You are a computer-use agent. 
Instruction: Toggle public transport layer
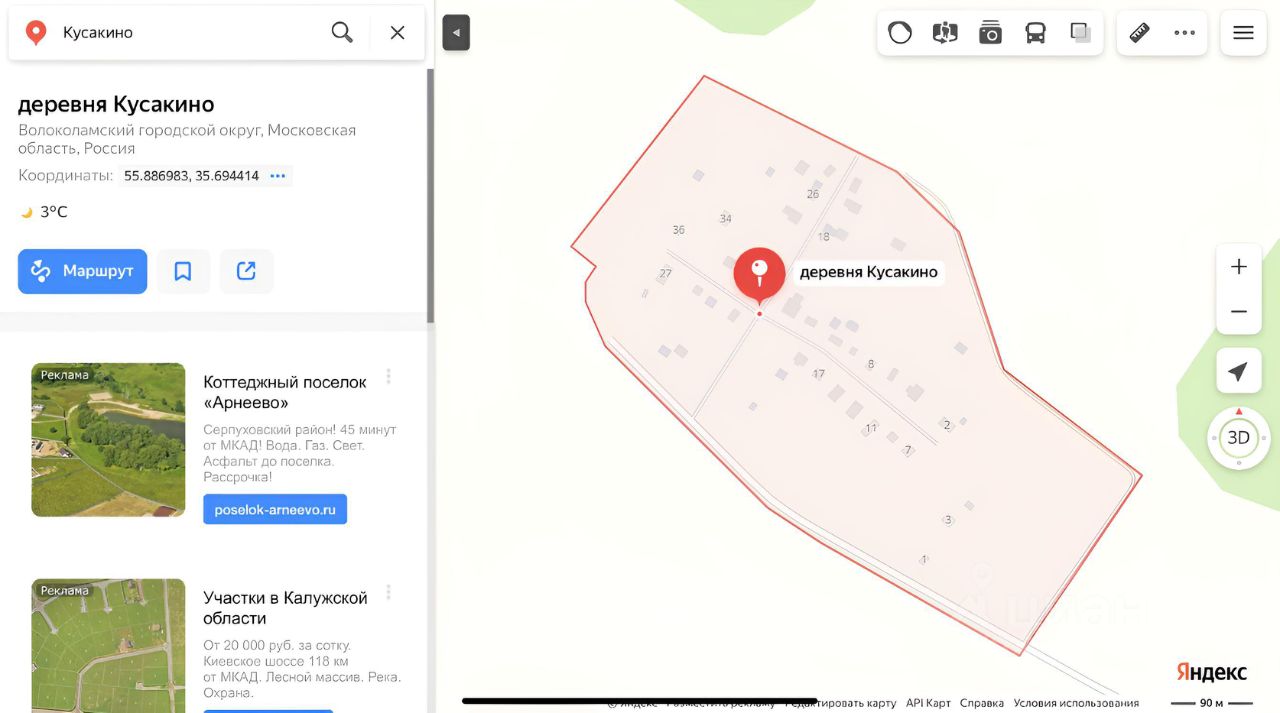click(x=1035, y=33)
